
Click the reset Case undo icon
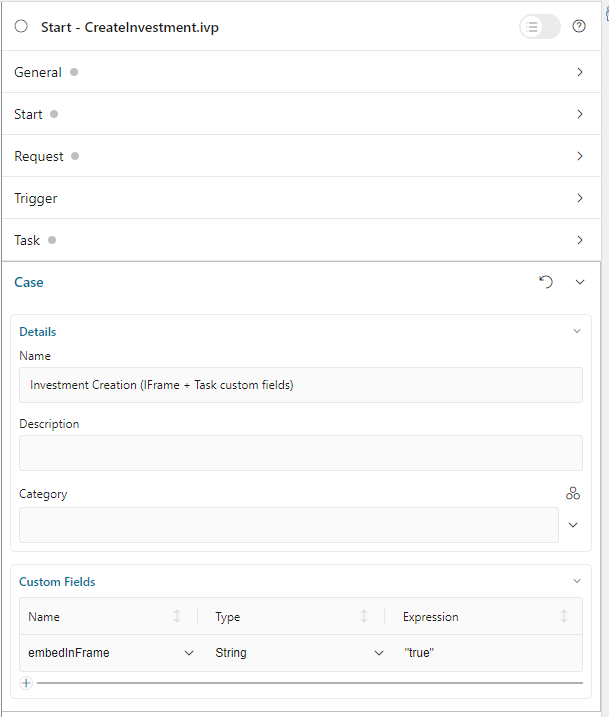coord(546,282)
